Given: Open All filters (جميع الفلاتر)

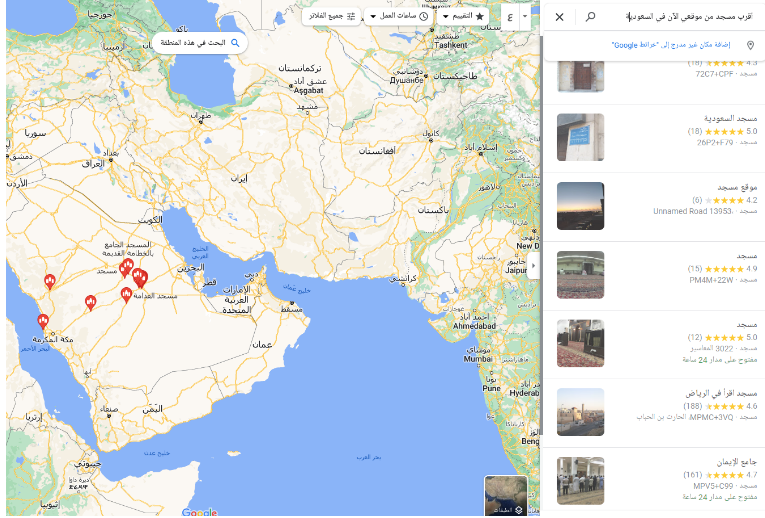Looking at the screenshot, I should [x=332, y=16].
